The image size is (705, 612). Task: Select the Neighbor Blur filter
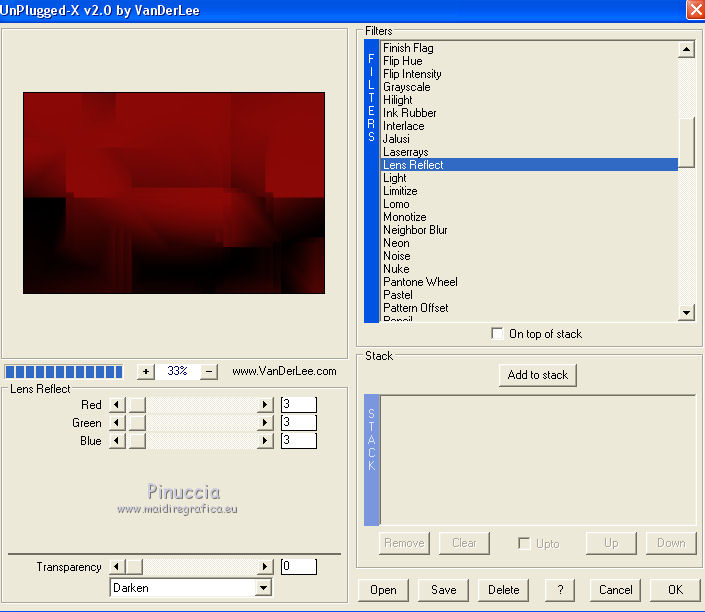point(529,230)
